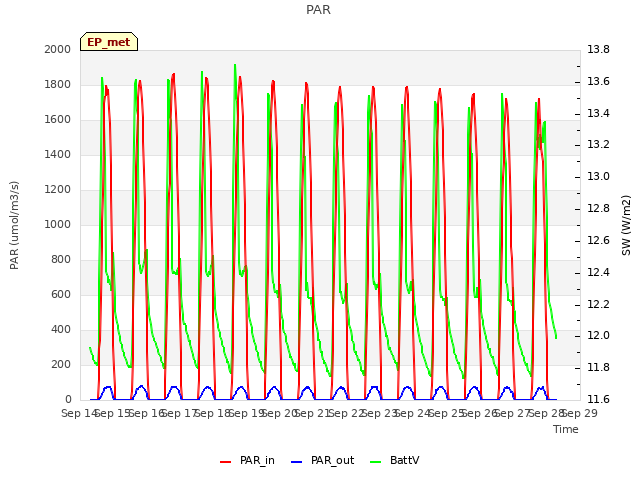640x480 pixels.
Task: Click the green BattV legend swatch
Action: pyautogui.click(x=376, y=462)
